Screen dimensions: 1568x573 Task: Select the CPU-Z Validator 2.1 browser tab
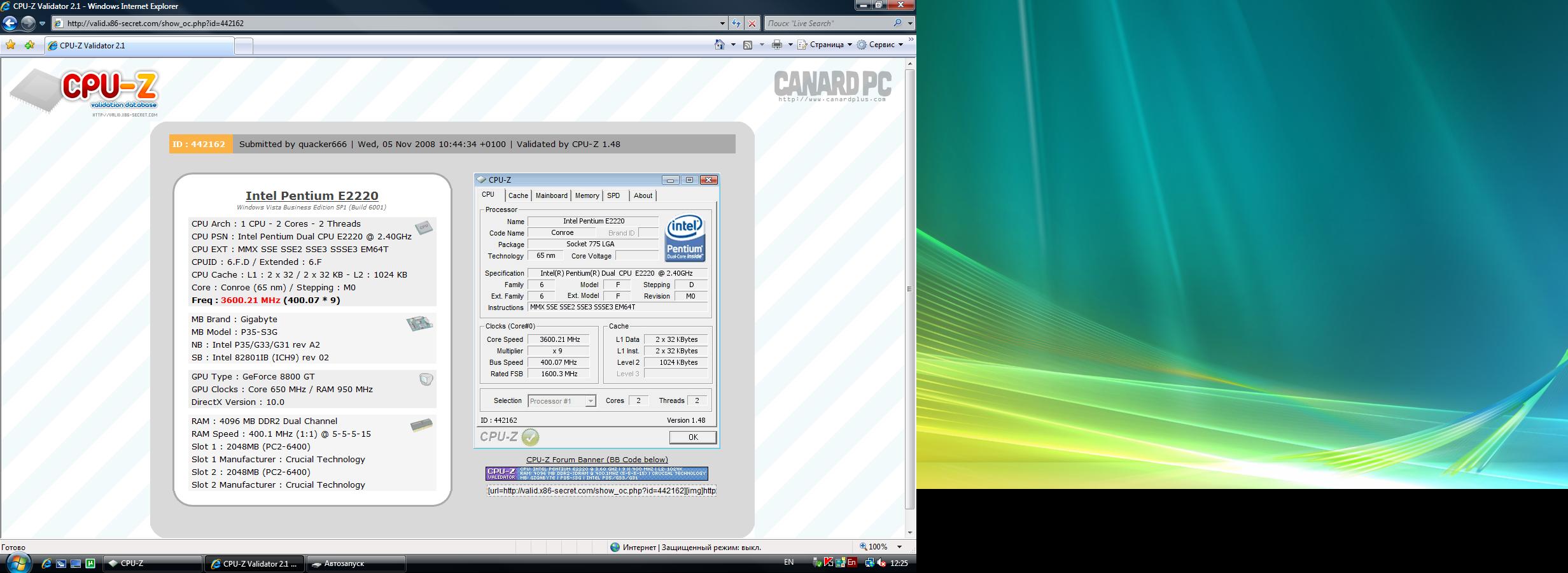tap(139, 46)
